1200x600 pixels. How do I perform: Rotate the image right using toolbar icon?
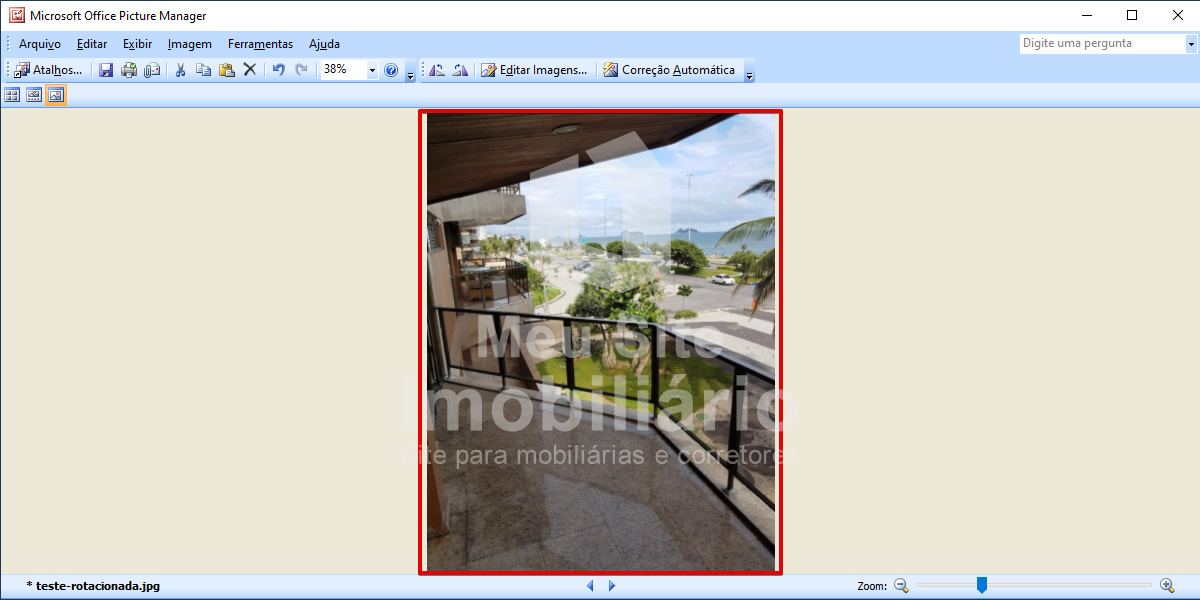pyautogui.click(x=460, y=70)
